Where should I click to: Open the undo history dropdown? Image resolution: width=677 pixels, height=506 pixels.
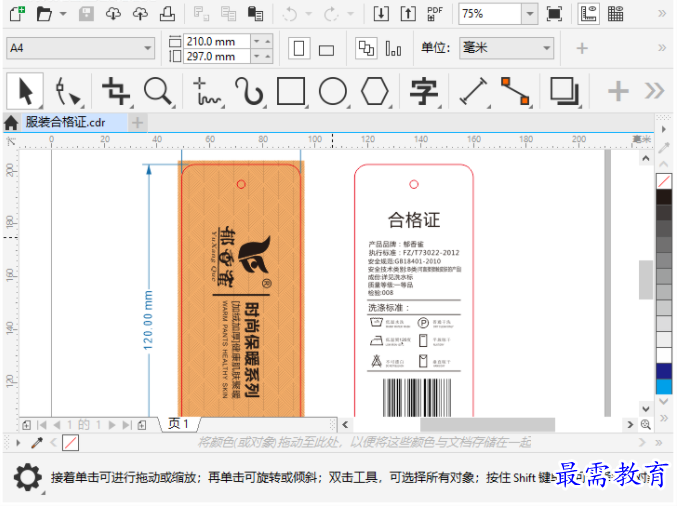[x=309, y=14]
